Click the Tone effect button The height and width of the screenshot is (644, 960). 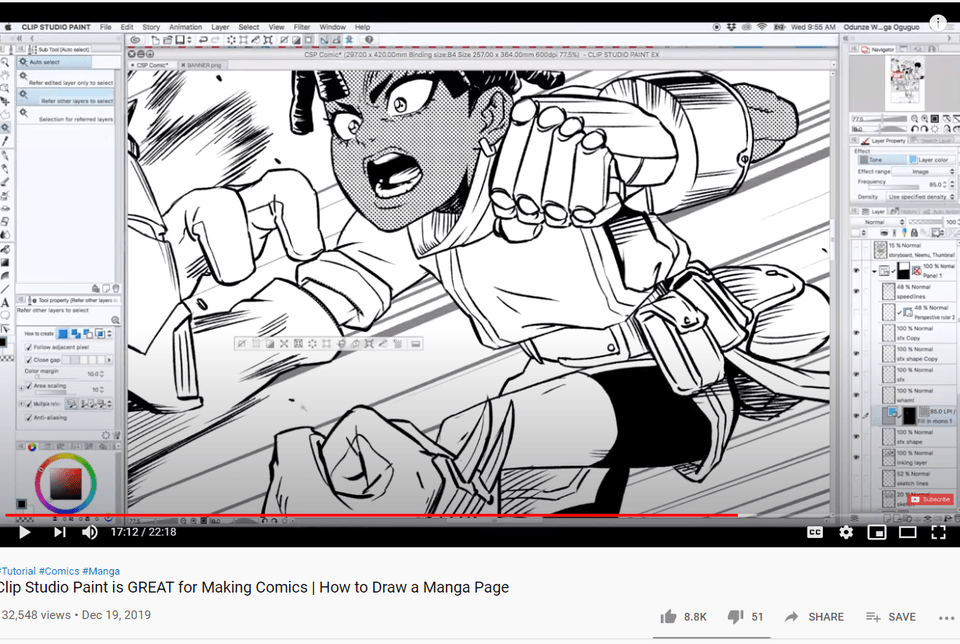click(x=881, y=160)
